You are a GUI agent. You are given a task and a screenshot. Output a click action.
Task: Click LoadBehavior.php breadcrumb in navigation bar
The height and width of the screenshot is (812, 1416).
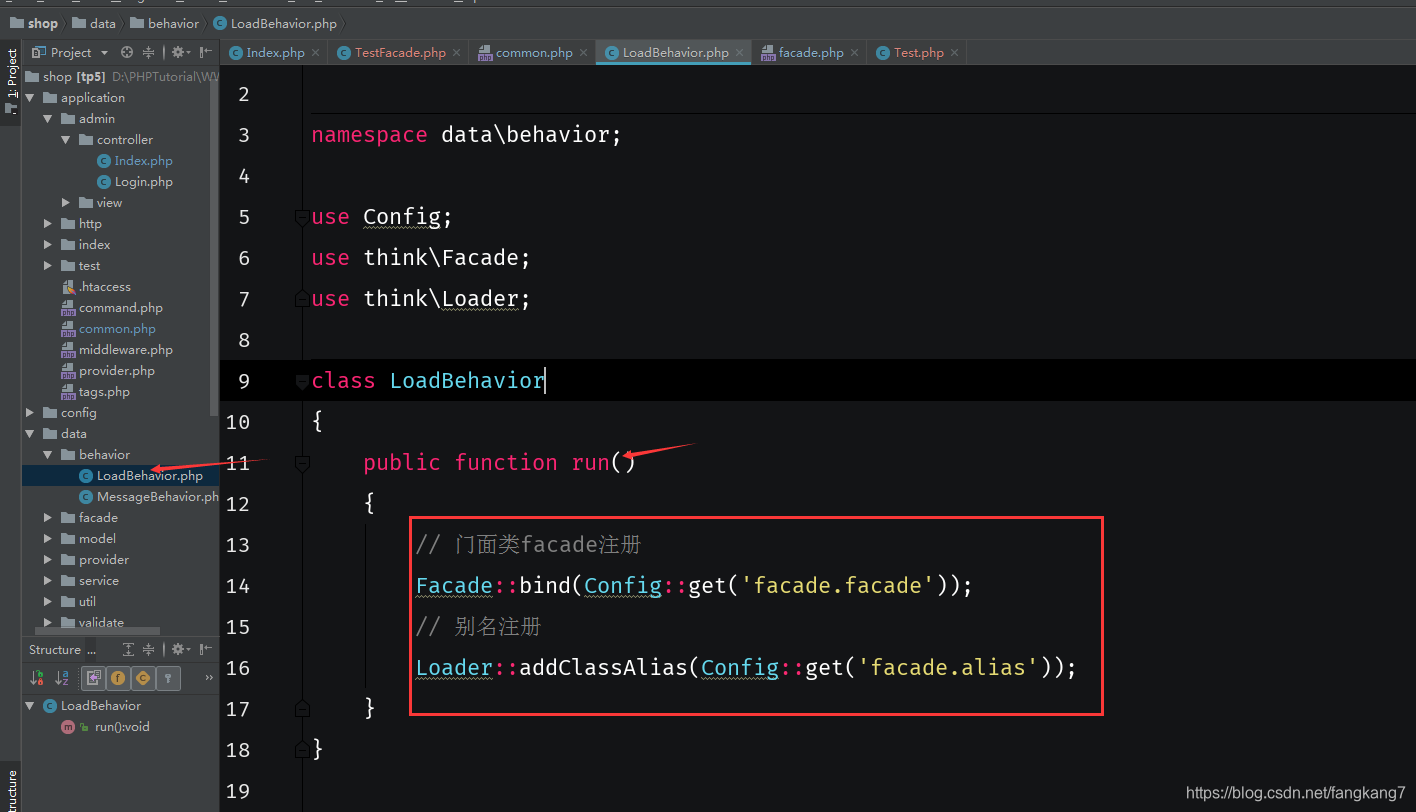pos(275,23)
